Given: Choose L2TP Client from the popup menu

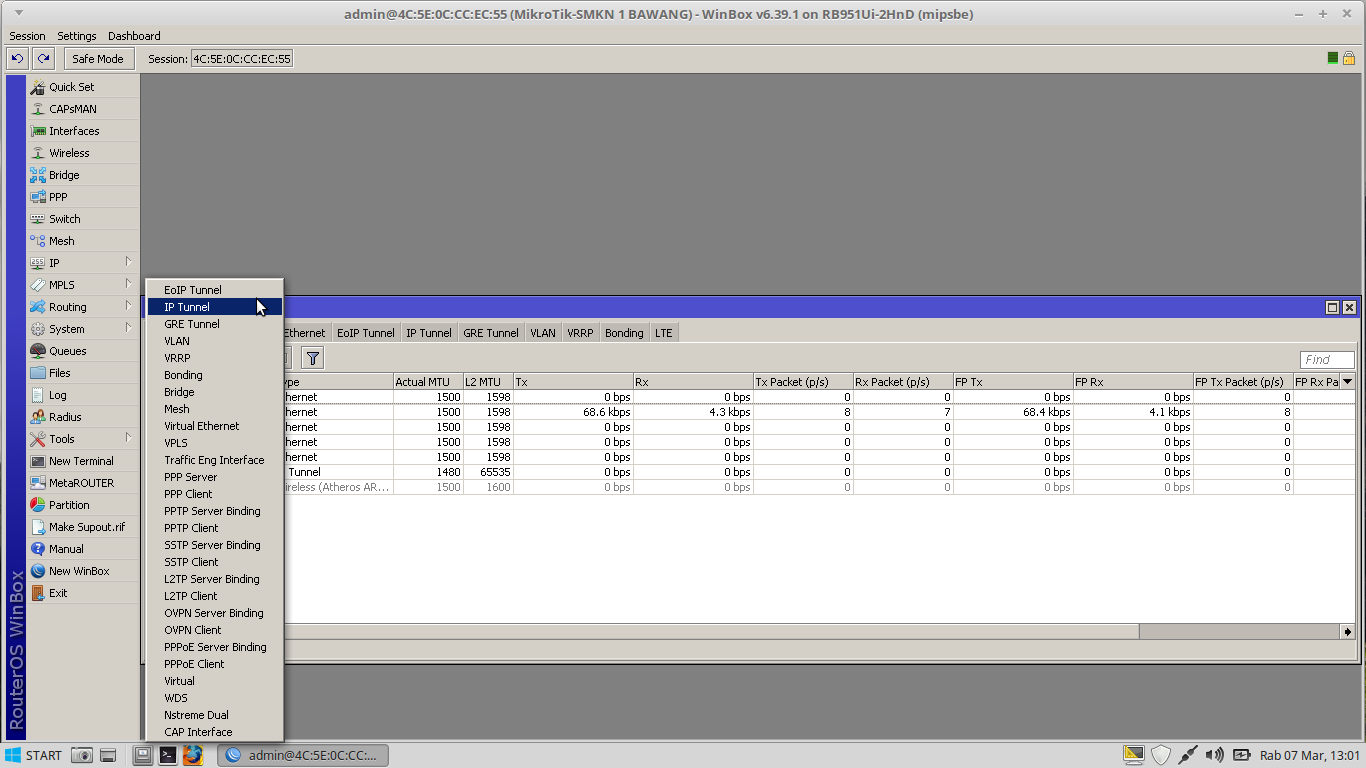Looking at the screenshot, I should coord(214,596).
